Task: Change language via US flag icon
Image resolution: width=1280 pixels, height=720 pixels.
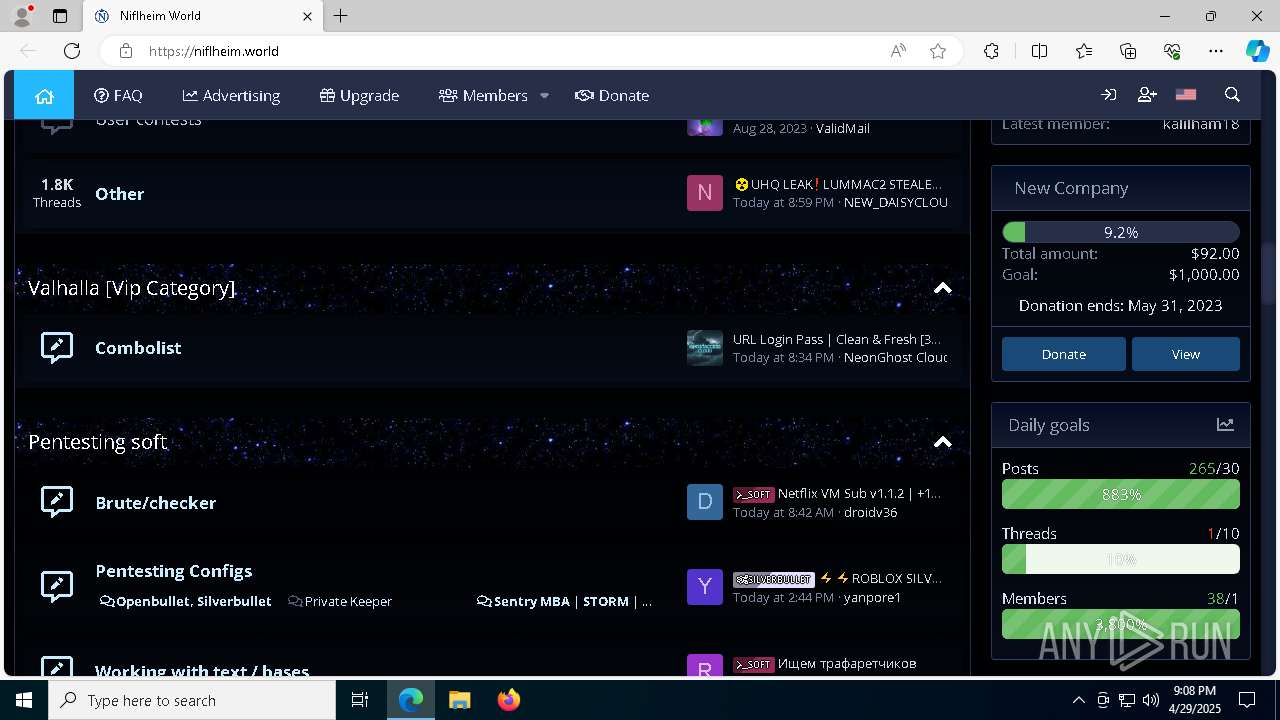Action: [x=1186, y=95]
